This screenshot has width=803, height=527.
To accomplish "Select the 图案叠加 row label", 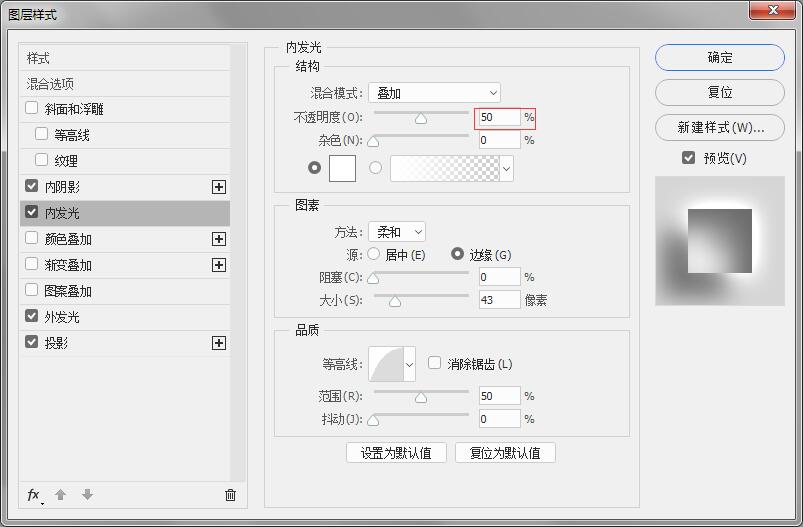I will click(x=68, y=291).
